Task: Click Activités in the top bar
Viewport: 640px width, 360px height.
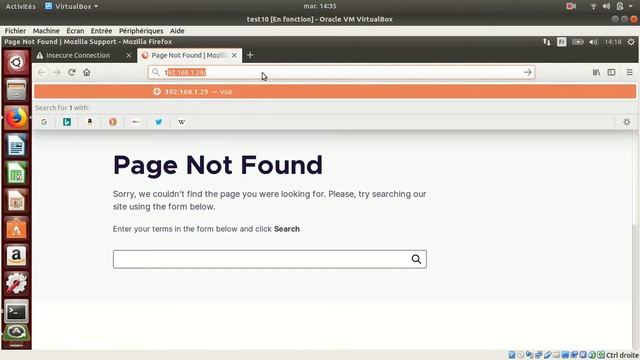Action: [x=20, y=6]
